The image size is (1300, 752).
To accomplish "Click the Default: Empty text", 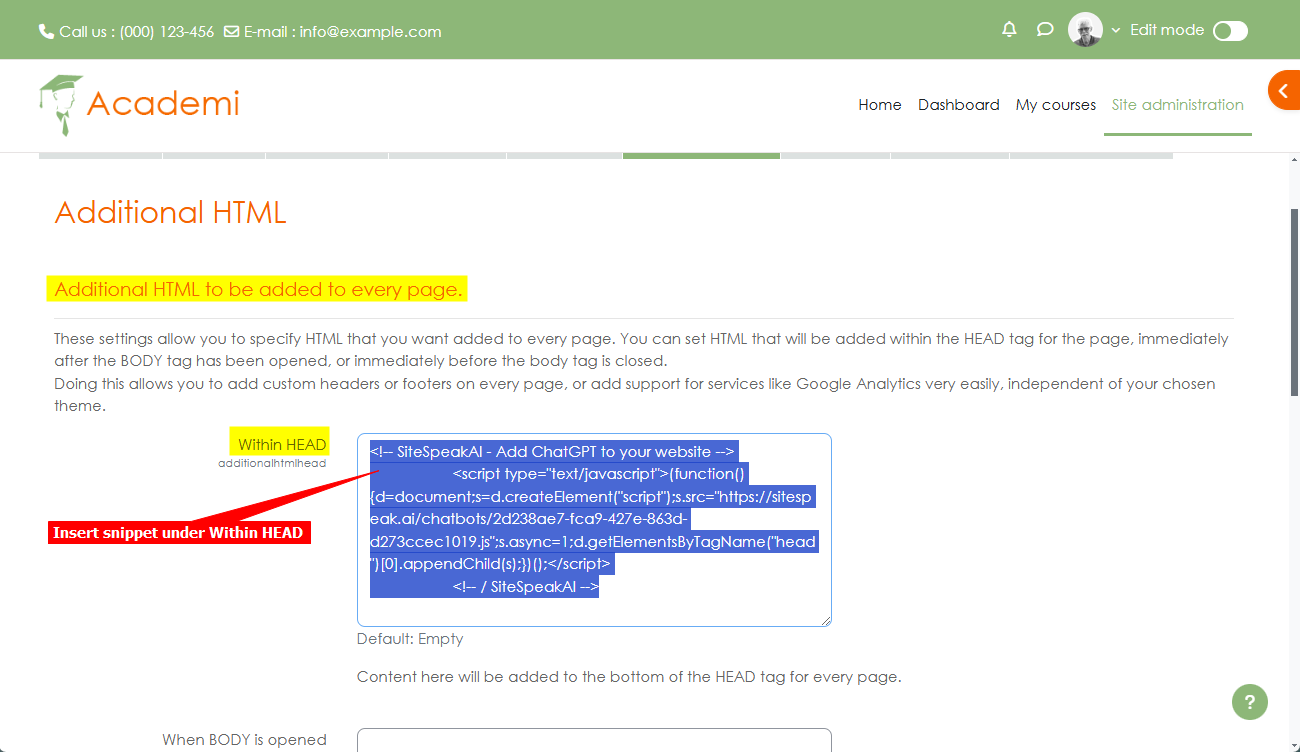I will [410, 639].
